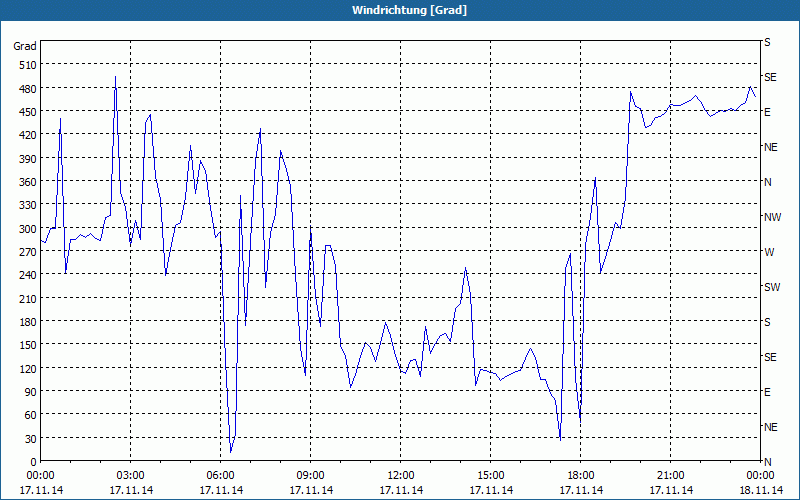Click the "150" degree label
Screen dimensions: 800x500
coord(28,345)
